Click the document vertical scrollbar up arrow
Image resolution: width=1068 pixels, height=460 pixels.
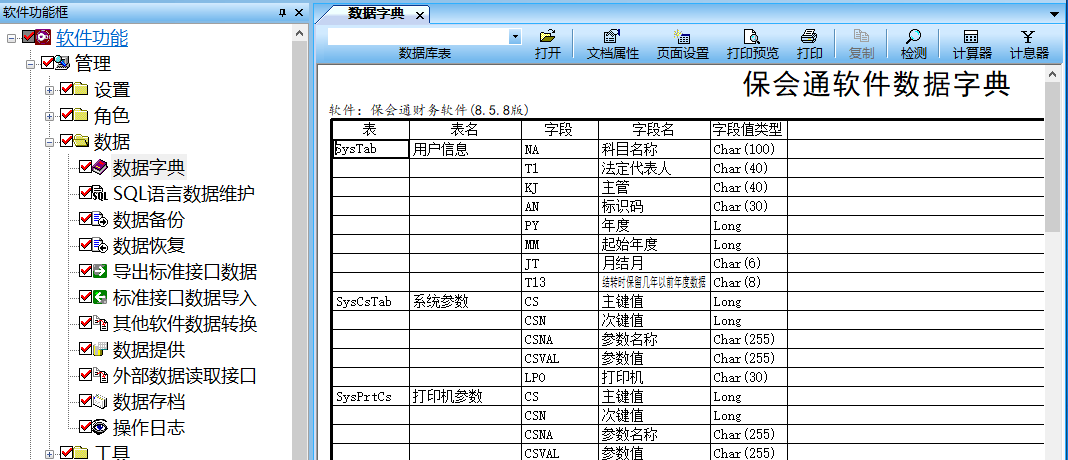coord(1052,73)
